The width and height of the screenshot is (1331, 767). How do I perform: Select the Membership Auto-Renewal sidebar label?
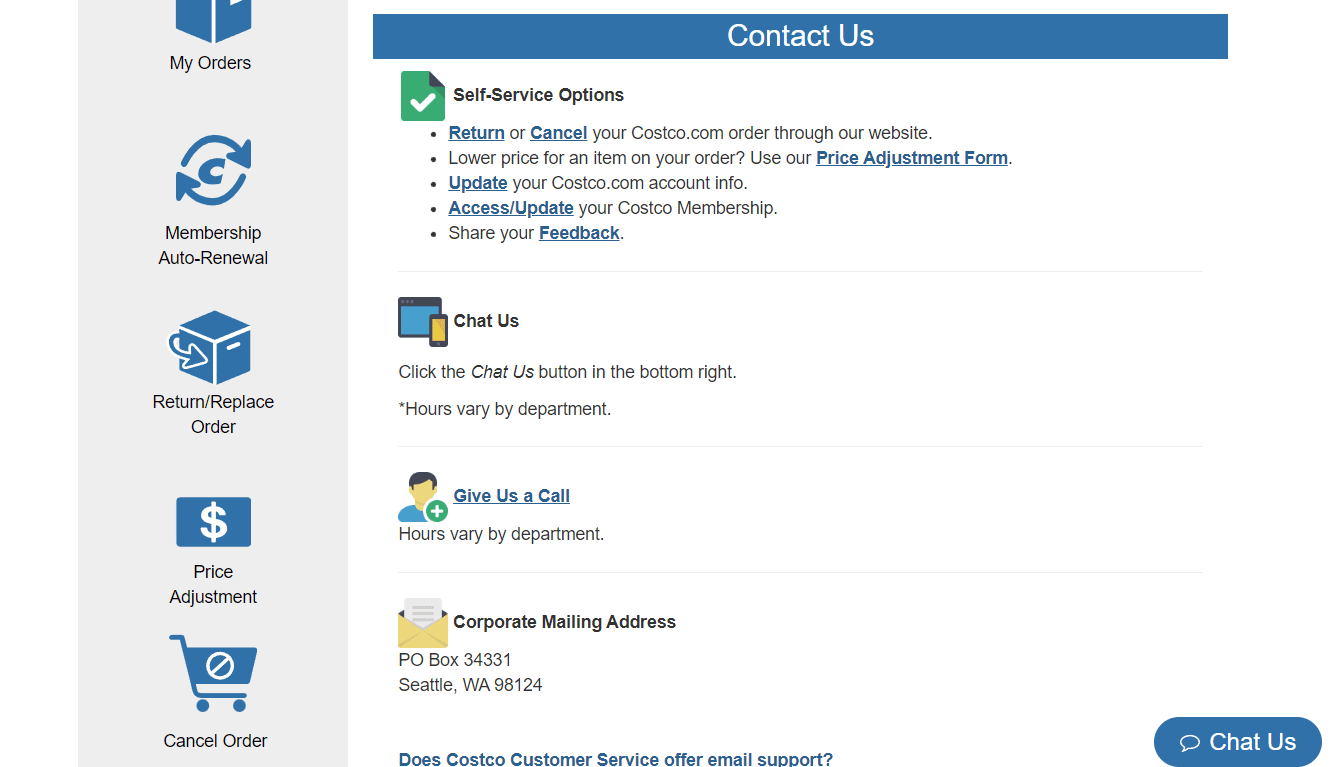(x=213, y=245)
